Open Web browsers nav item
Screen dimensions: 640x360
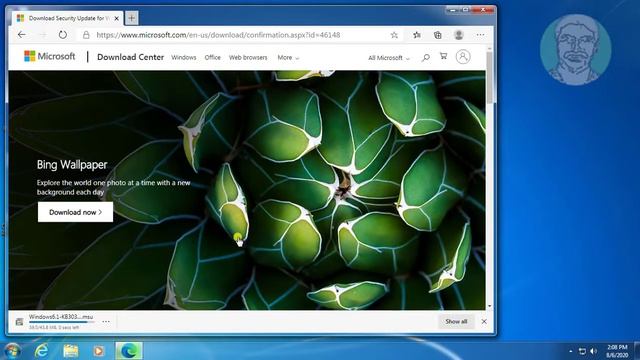tap(248, 58)
